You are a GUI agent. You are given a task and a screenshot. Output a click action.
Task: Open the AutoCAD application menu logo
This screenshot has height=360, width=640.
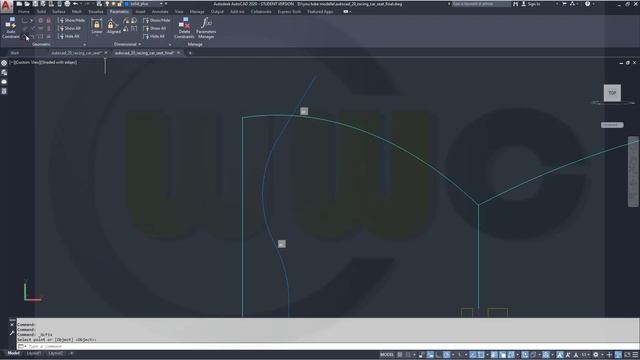tap(6, 7)
